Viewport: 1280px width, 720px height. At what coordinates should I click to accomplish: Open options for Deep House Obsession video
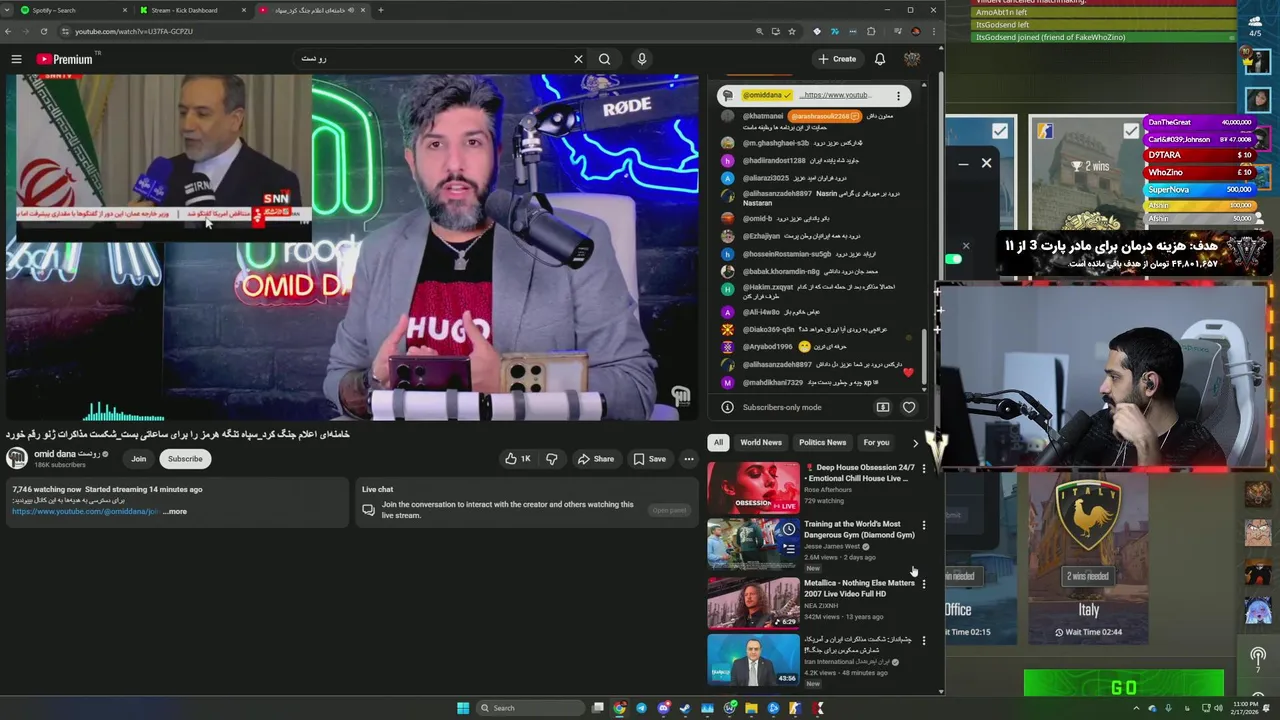pyautogui.click(x=924, y=468)
